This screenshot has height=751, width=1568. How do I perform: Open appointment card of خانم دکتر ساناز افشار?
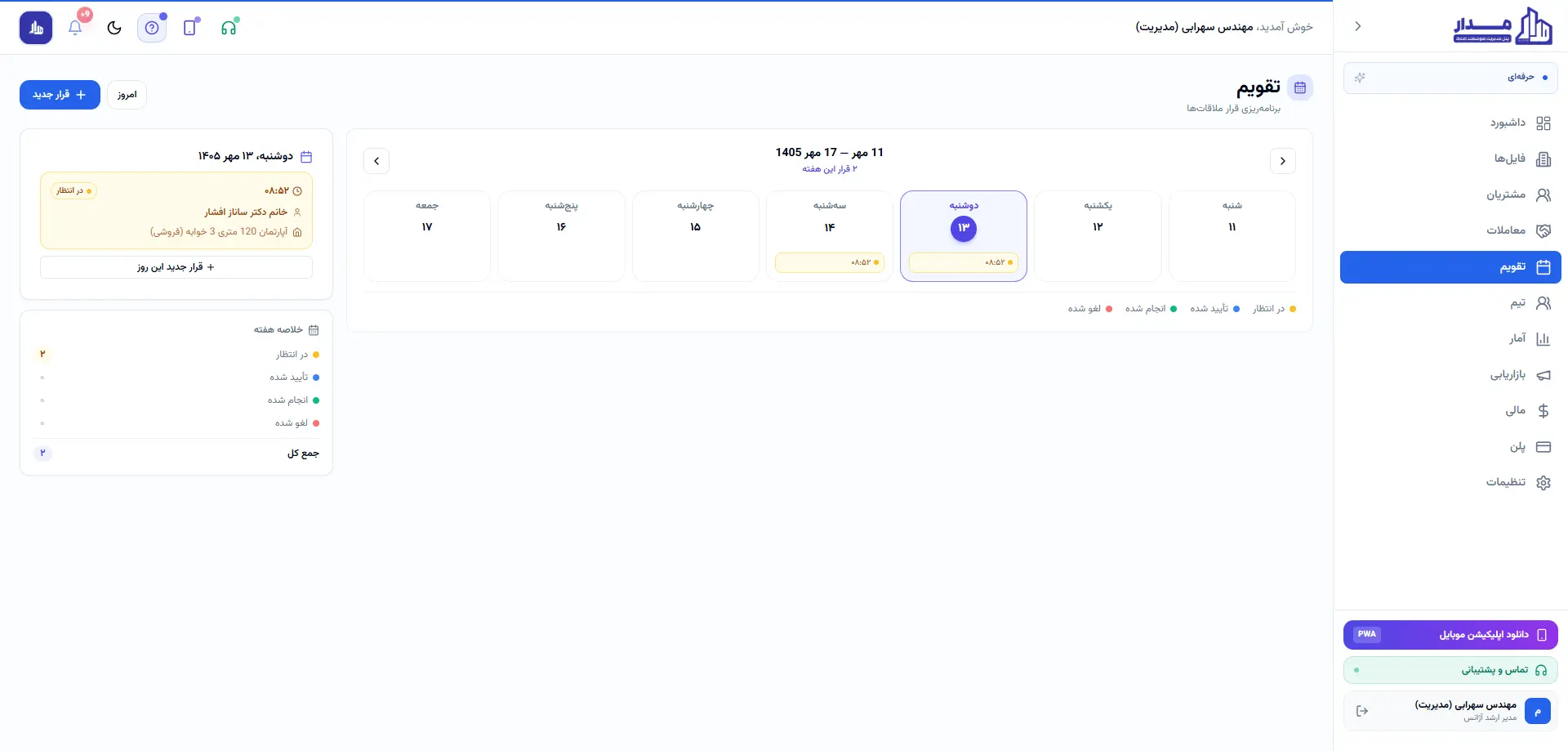tap(176, 211)
